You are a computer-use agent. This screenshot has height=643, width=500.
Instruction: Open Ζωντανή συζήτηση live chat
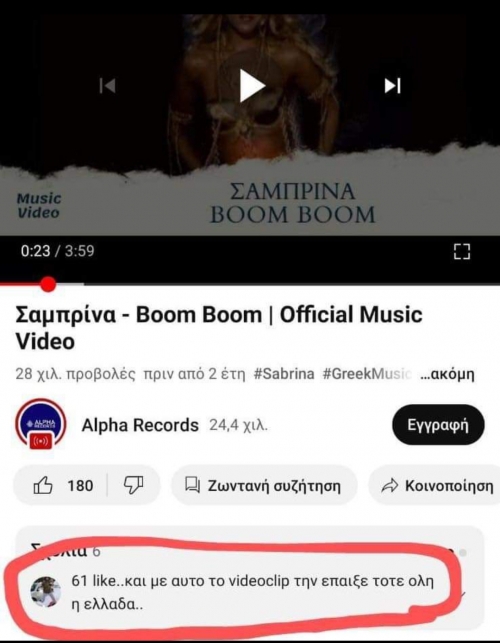tap(263, 486)
